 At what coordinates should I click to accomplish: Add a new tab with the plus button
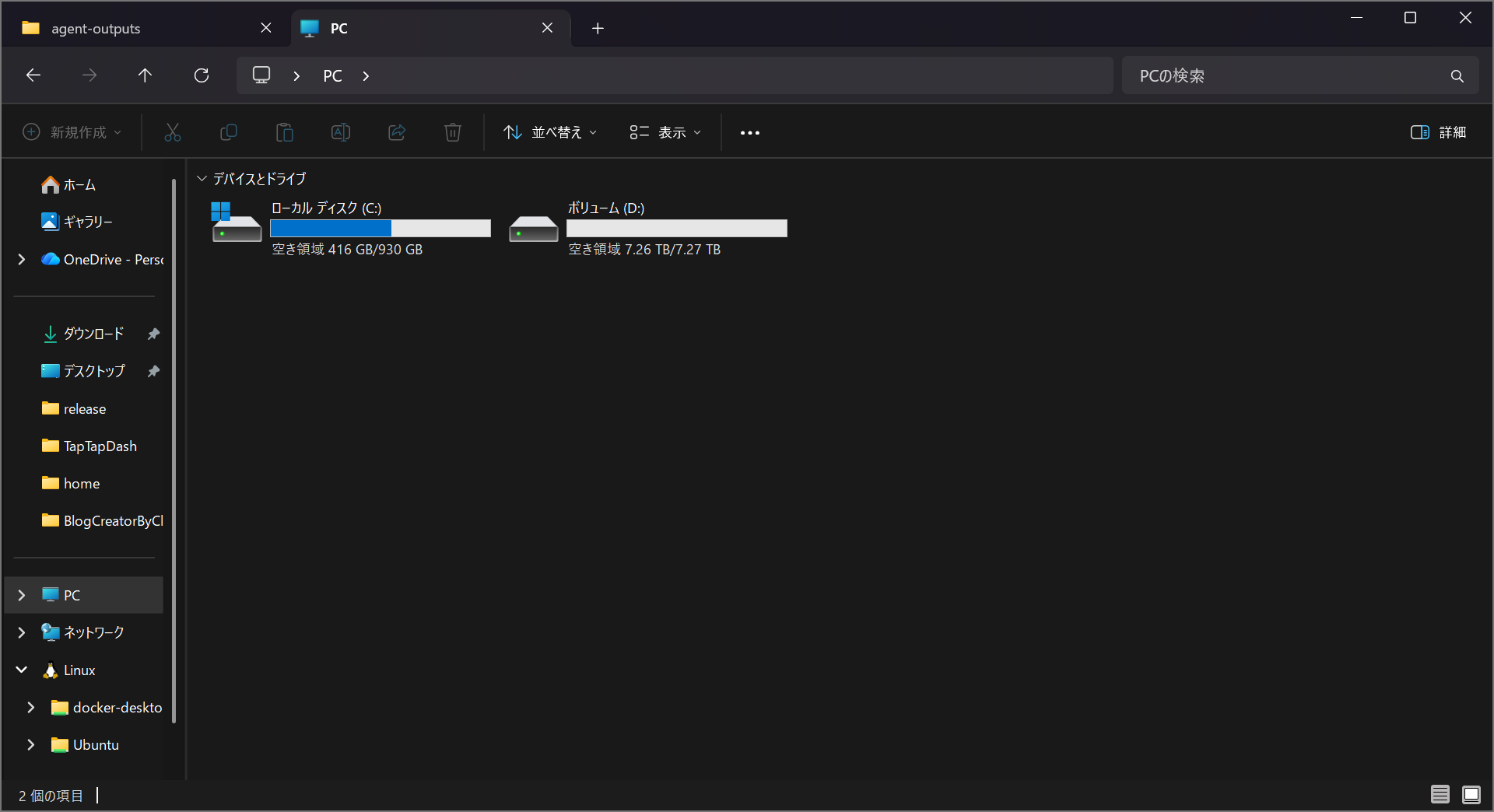click(x=598, y=28)
